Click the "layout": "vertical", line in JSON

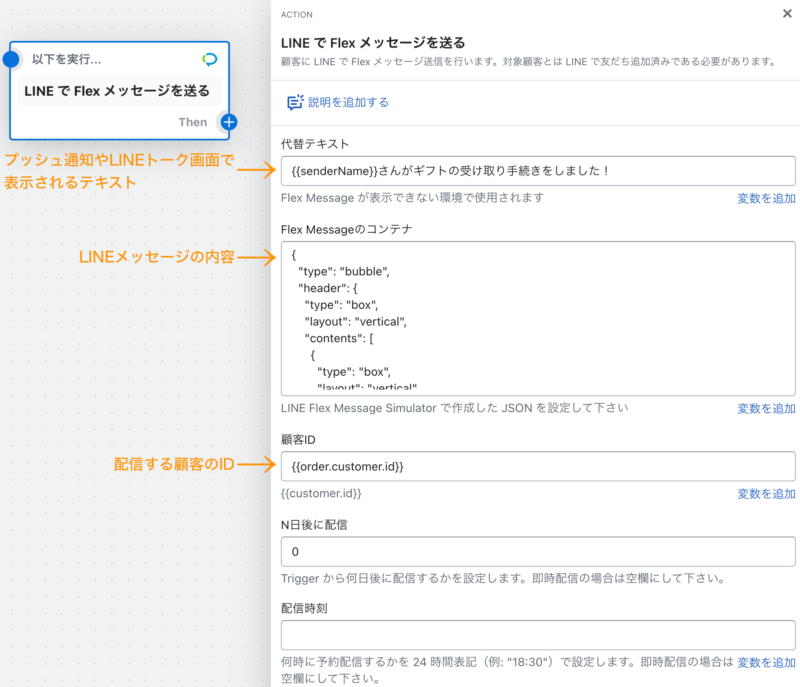(x=356, y=322)
